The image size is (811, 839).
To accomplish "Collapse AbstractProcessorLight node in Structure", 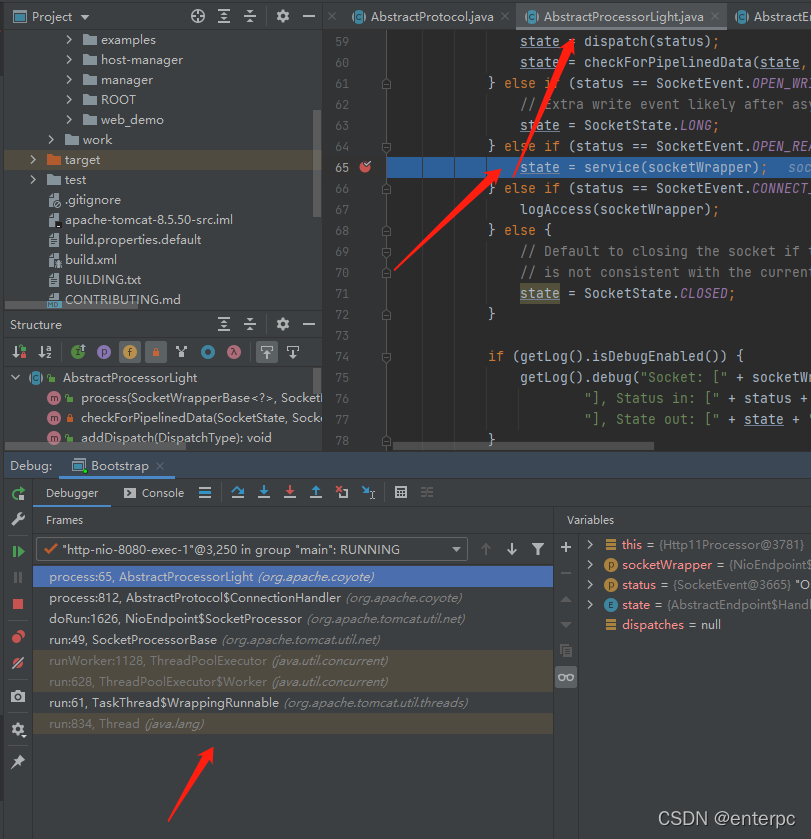I will 16,377.
